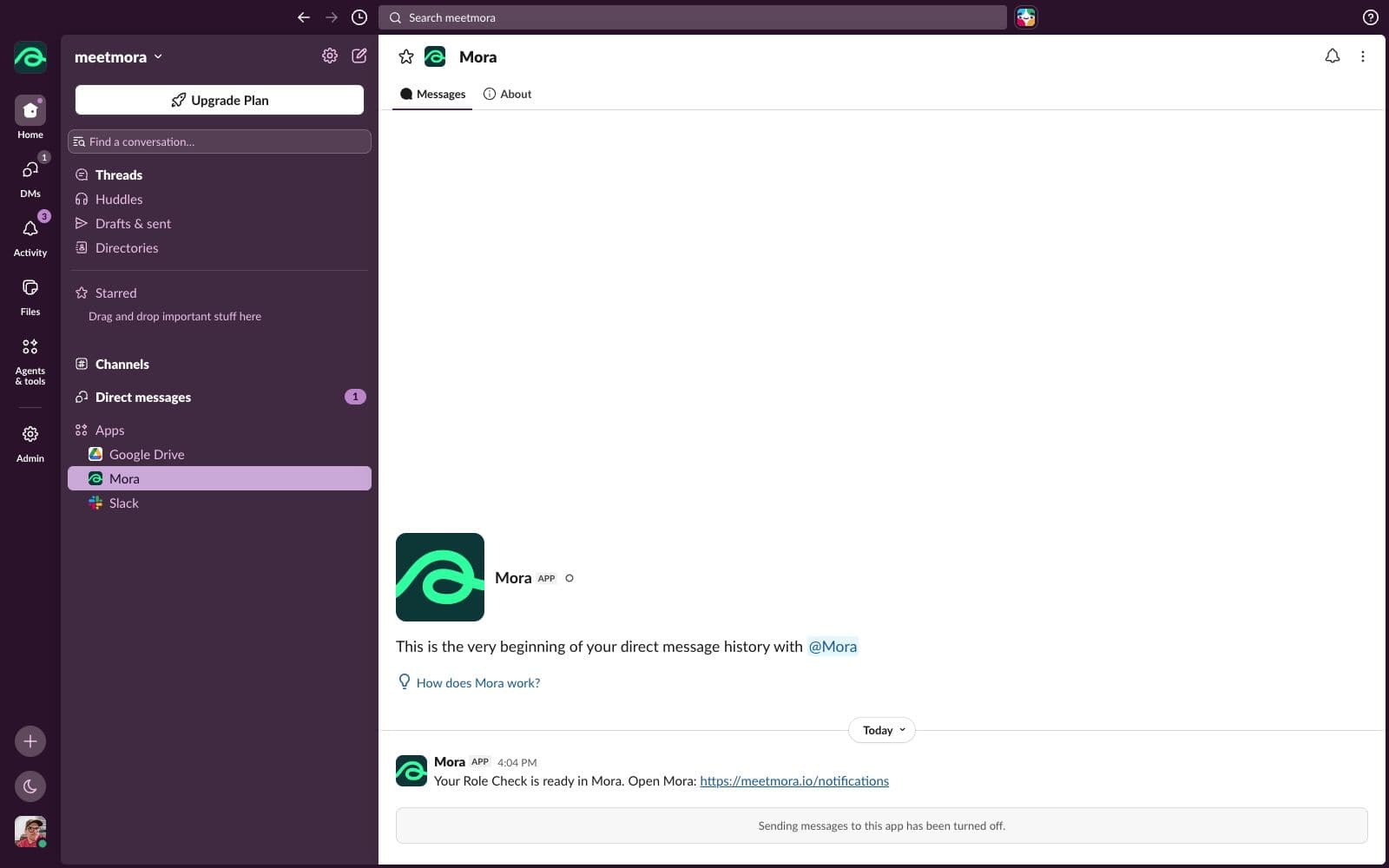Screen dimensions: 1389x868
Task: Open help via the question mark icon
Action: point(1370,17)
